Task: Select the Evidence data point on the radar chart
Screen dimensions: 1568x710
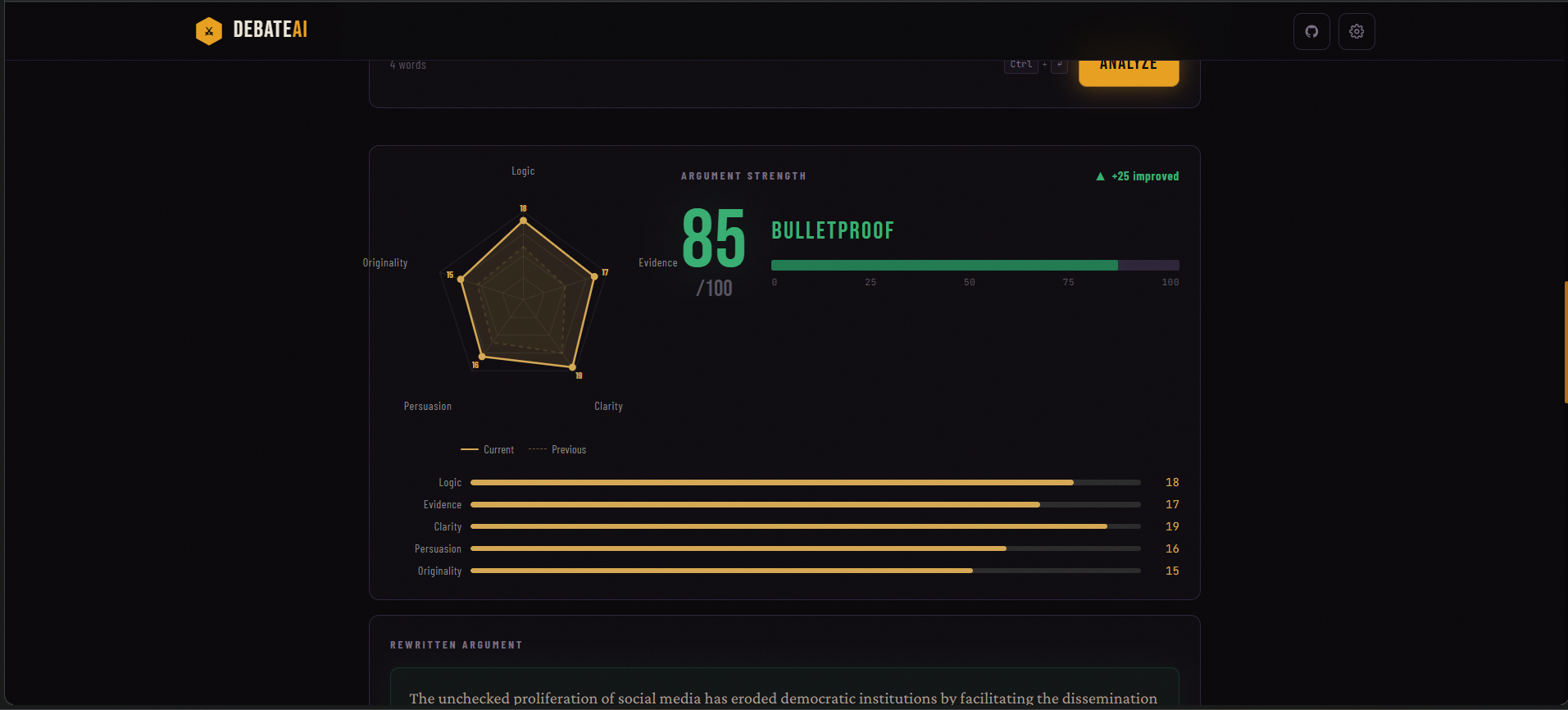Action: 595,276
